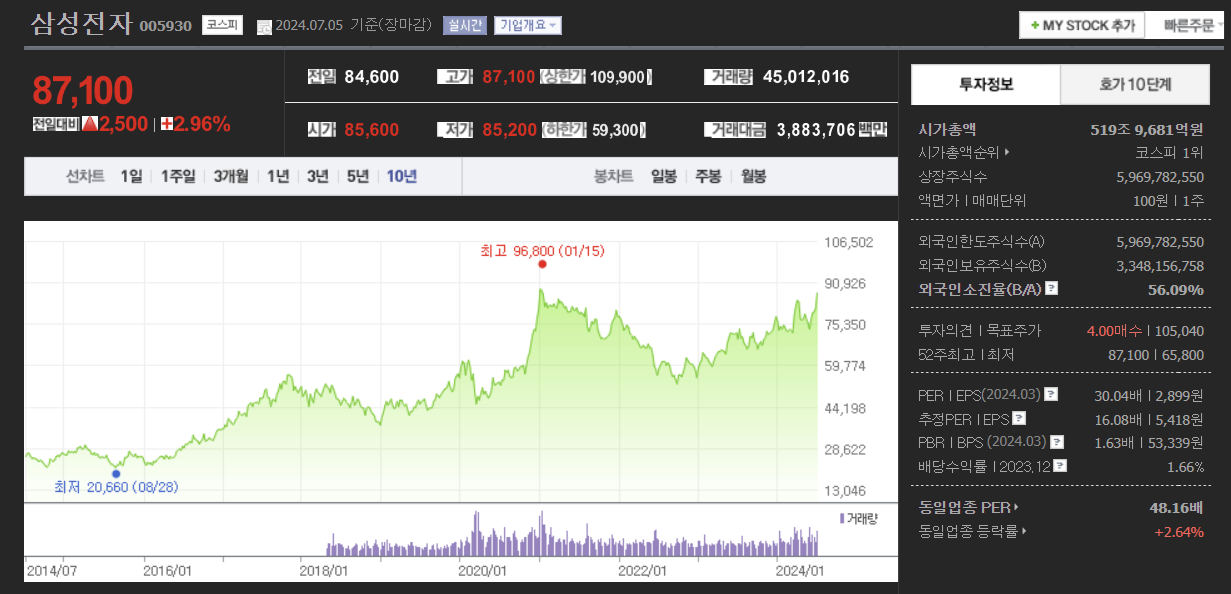The height and width of the screenshot is (594, 1231).
Task: Click the 2020/01 label on chart axis
Action: 482,570
